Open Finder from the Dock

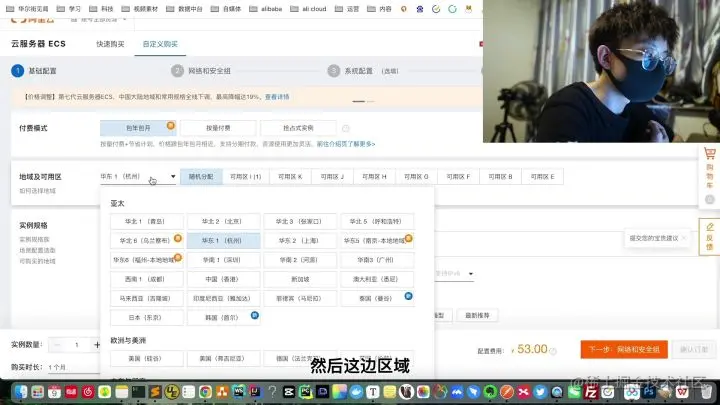pyautogui.click(x=21, y=392)
